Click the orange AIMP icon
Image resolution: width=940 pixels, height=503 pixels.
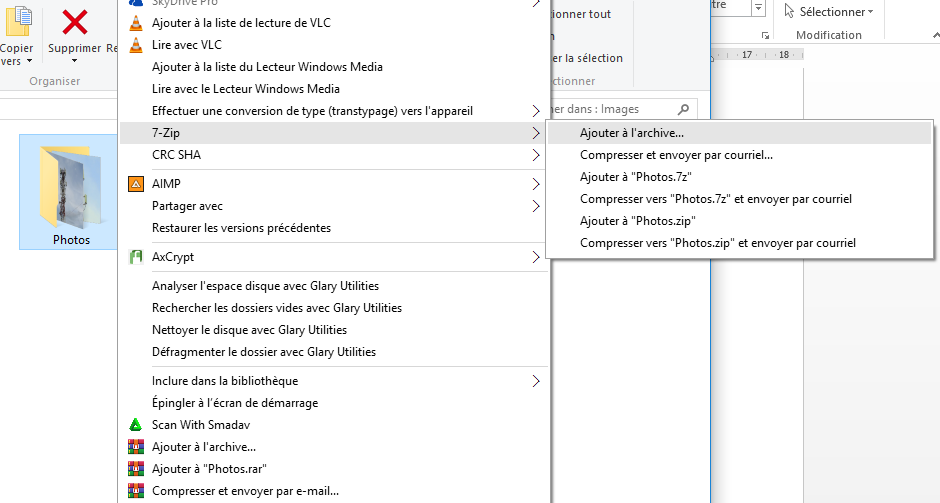coord(136,184)
